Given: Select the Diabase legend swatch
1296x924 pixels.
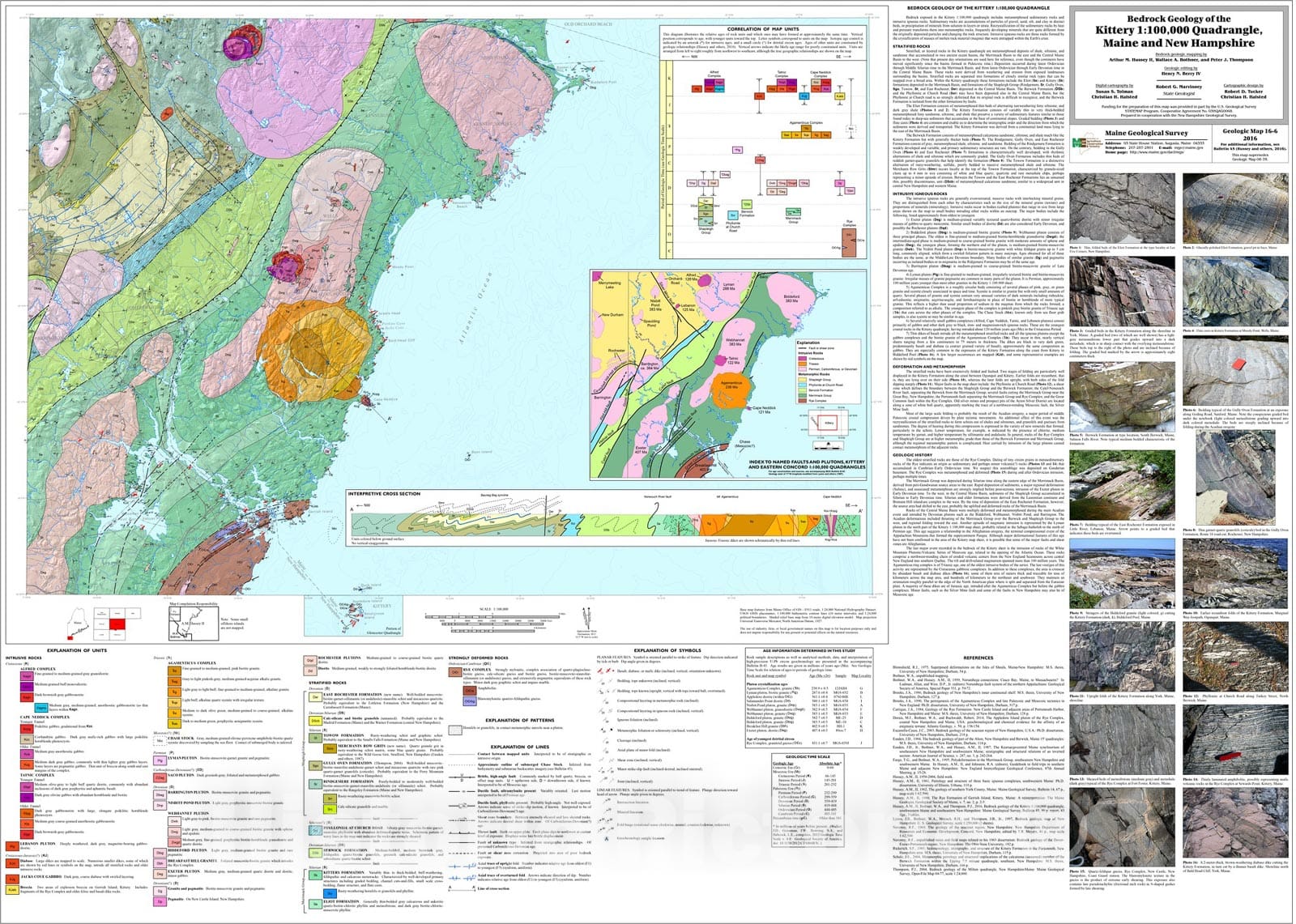Looking at the screenshot, I should [x=12, y=863].
